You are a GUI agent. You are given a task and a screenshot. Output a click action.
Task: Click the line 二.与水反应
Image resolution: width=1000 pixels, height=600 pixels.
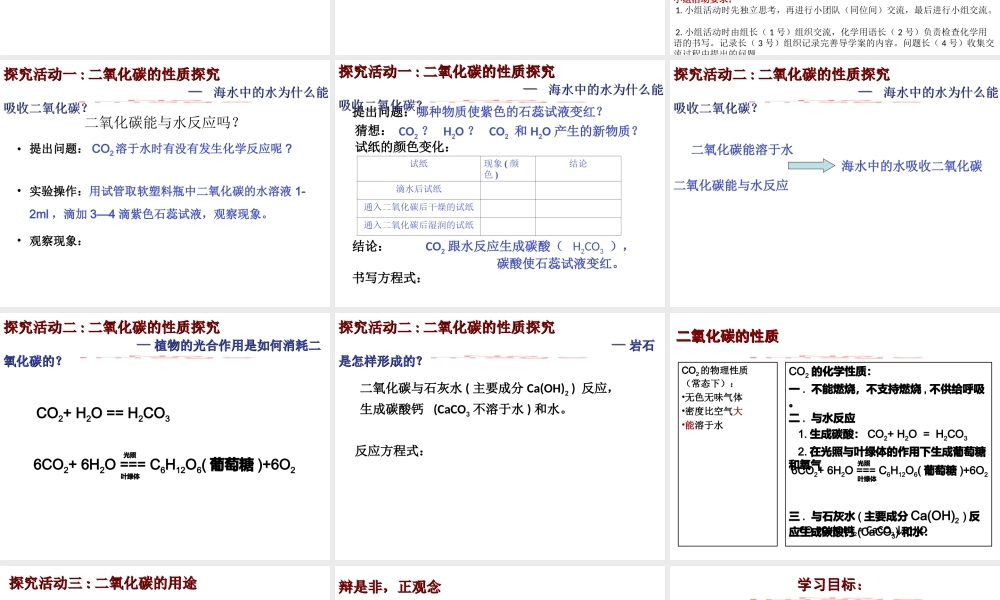(821, 418)
